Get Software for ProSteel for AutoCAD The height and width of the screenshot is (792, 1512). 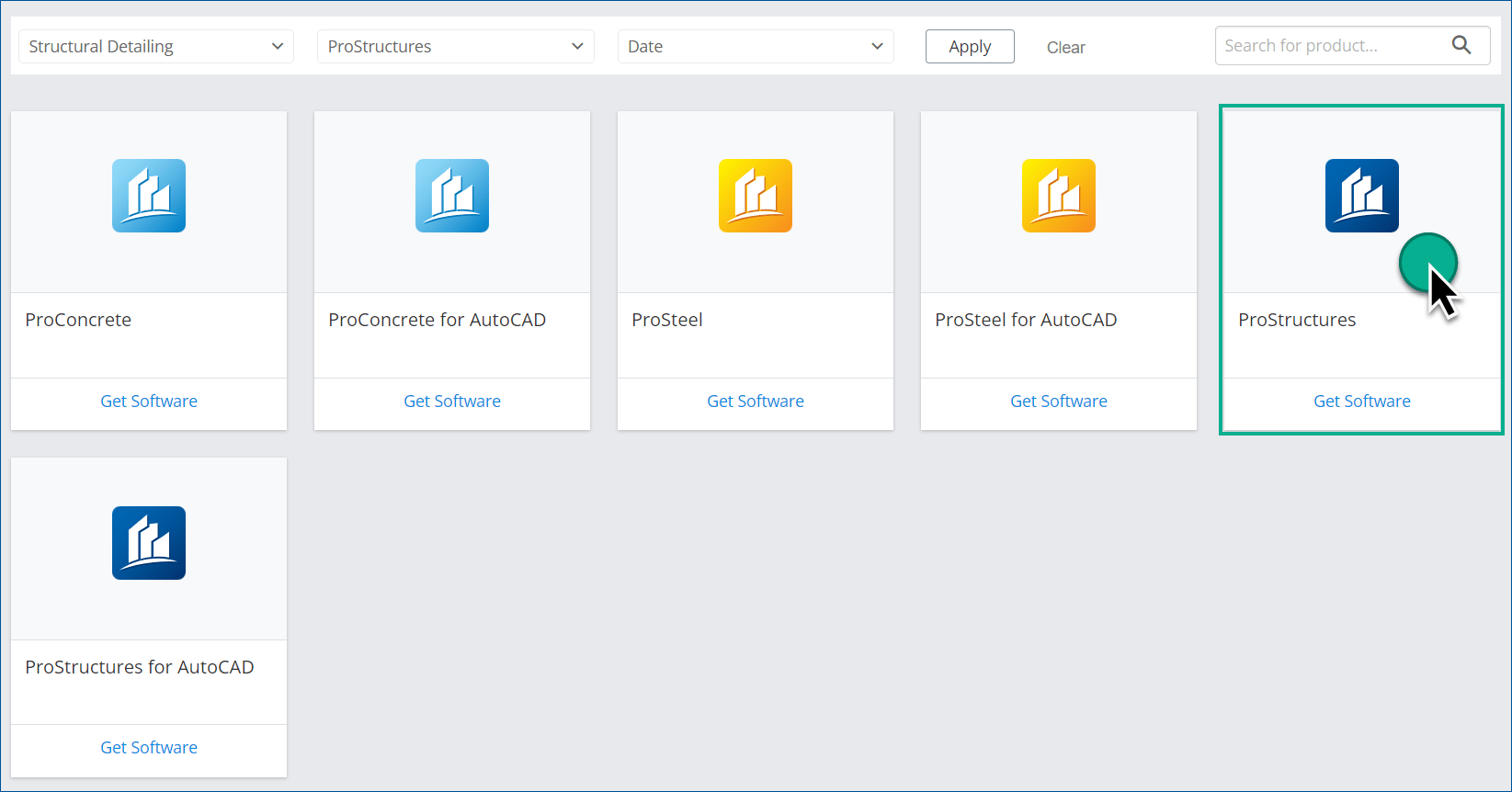tap(1059, 401)
